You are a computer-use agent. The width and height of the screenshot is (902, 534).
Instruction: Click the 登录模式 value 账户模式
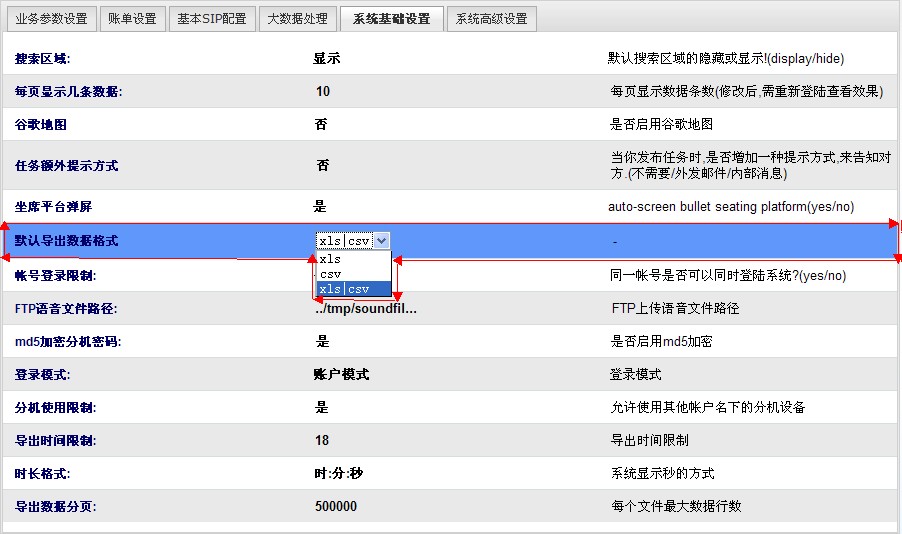click(341, 375)
